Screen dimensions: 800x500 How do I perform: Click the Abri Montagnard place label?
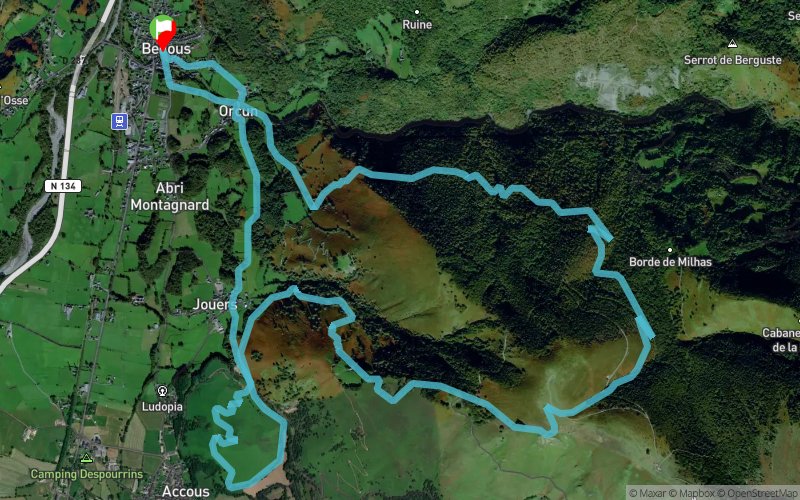click(170, 196)
